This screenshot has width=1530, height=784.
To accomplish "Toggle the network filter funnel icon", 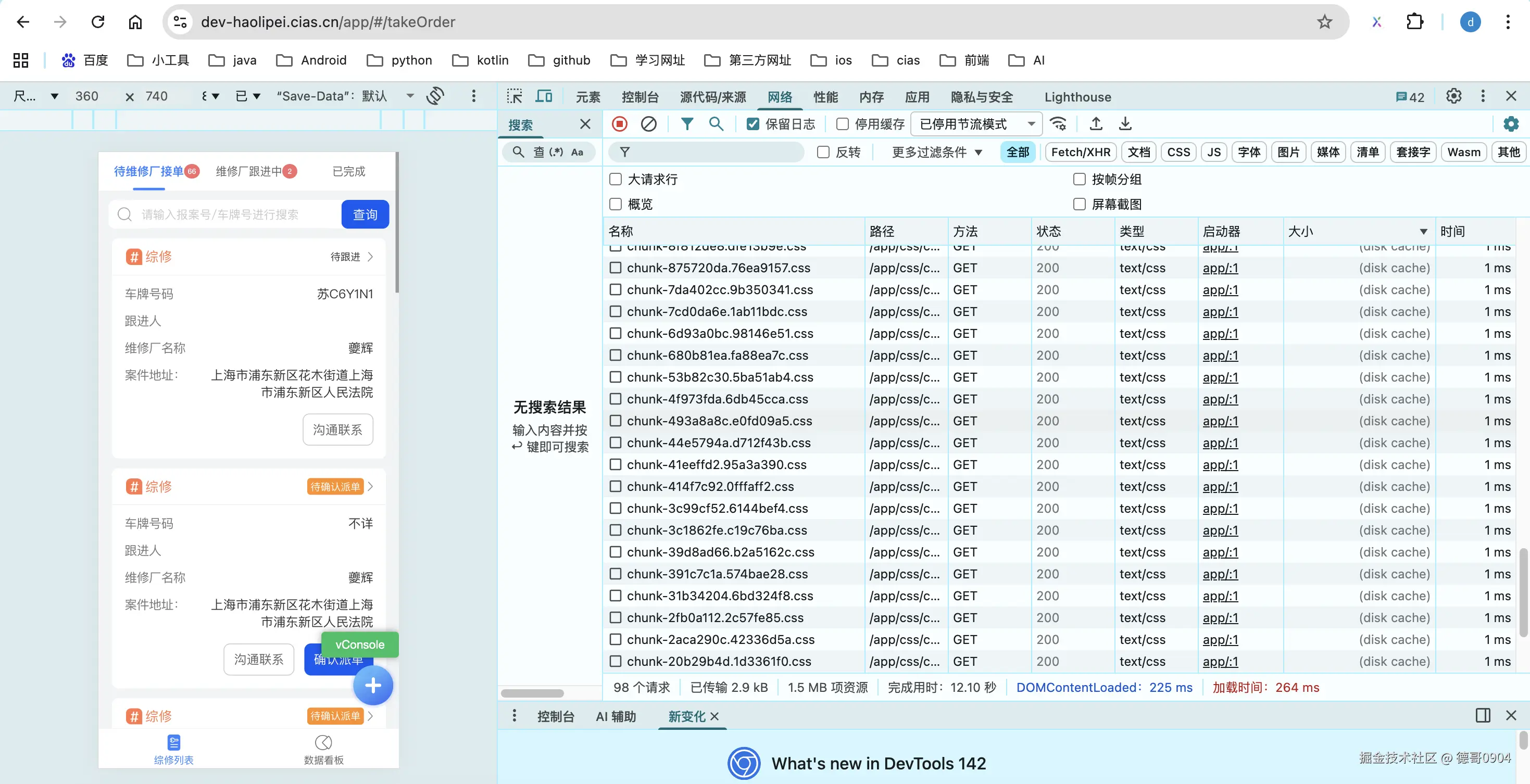I will (x=686, y=123).
